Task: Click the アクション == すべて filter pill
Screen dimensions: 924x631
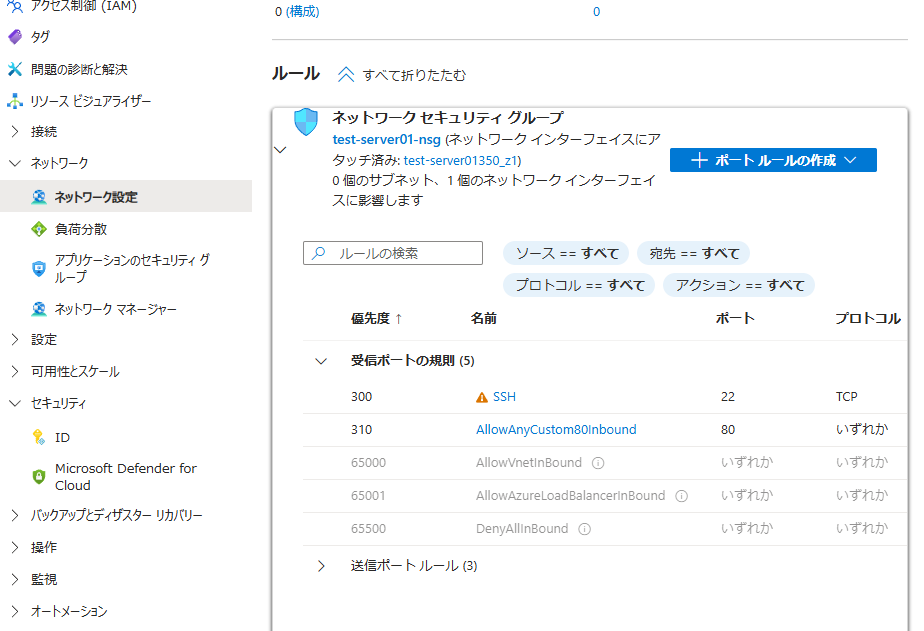Action: (x=739, y=285)
